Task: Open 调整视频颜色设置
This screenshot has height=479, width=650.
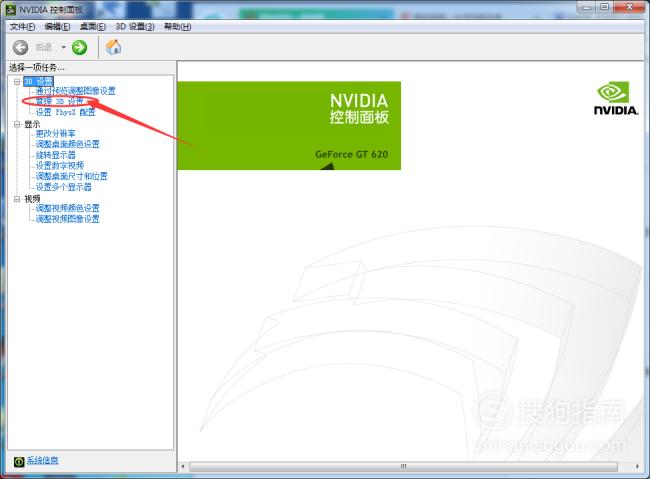Action: tap(68, 208)
